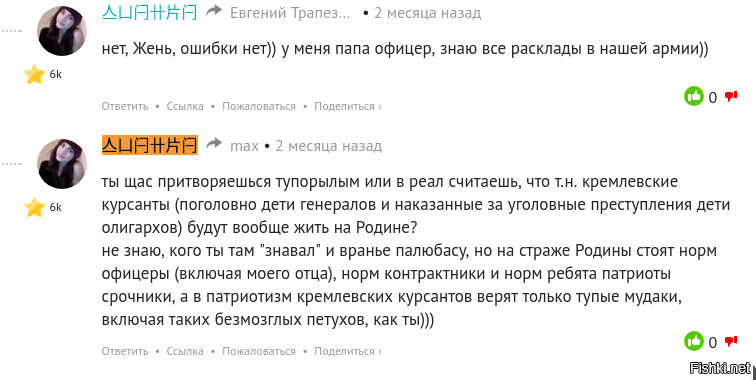Open Ссылка for the second comment
This screenshot has width=756, height=380.
click(x=185, y=351)
